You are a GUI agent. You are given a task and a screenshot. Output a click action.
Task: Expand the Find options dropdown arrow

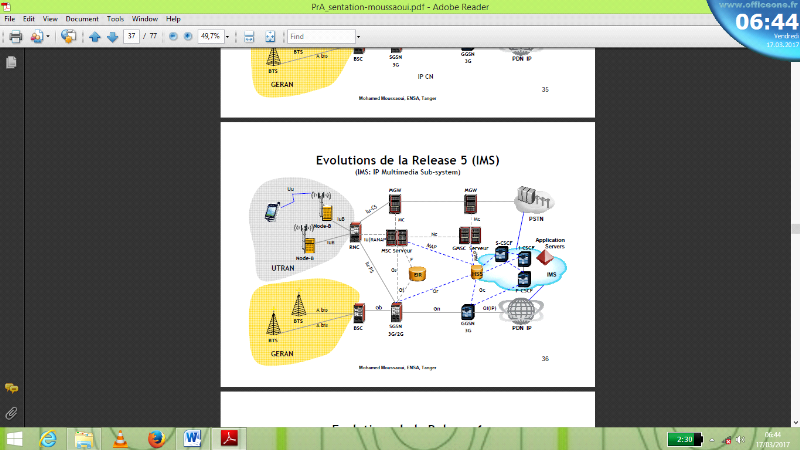358,37
